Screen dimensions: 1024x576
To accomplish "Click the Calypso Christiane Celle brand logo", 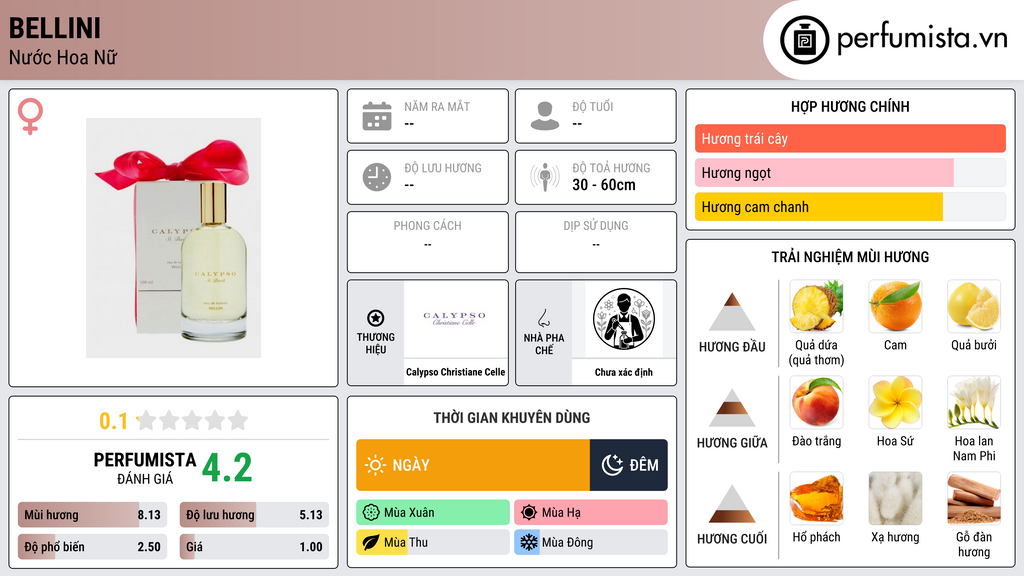I will 455,319.
